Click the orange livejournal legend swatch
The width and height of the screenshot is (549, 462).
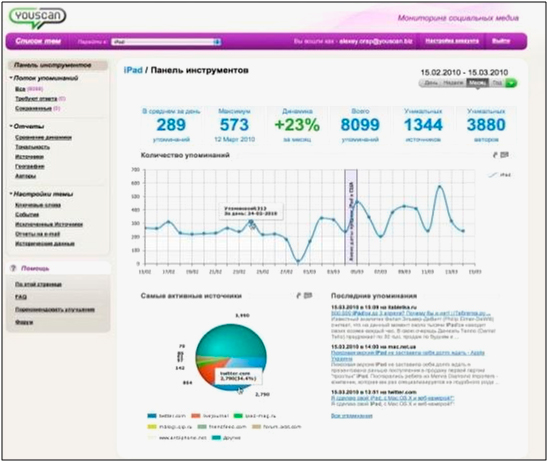pyautogui.click(x=195, y=416)
